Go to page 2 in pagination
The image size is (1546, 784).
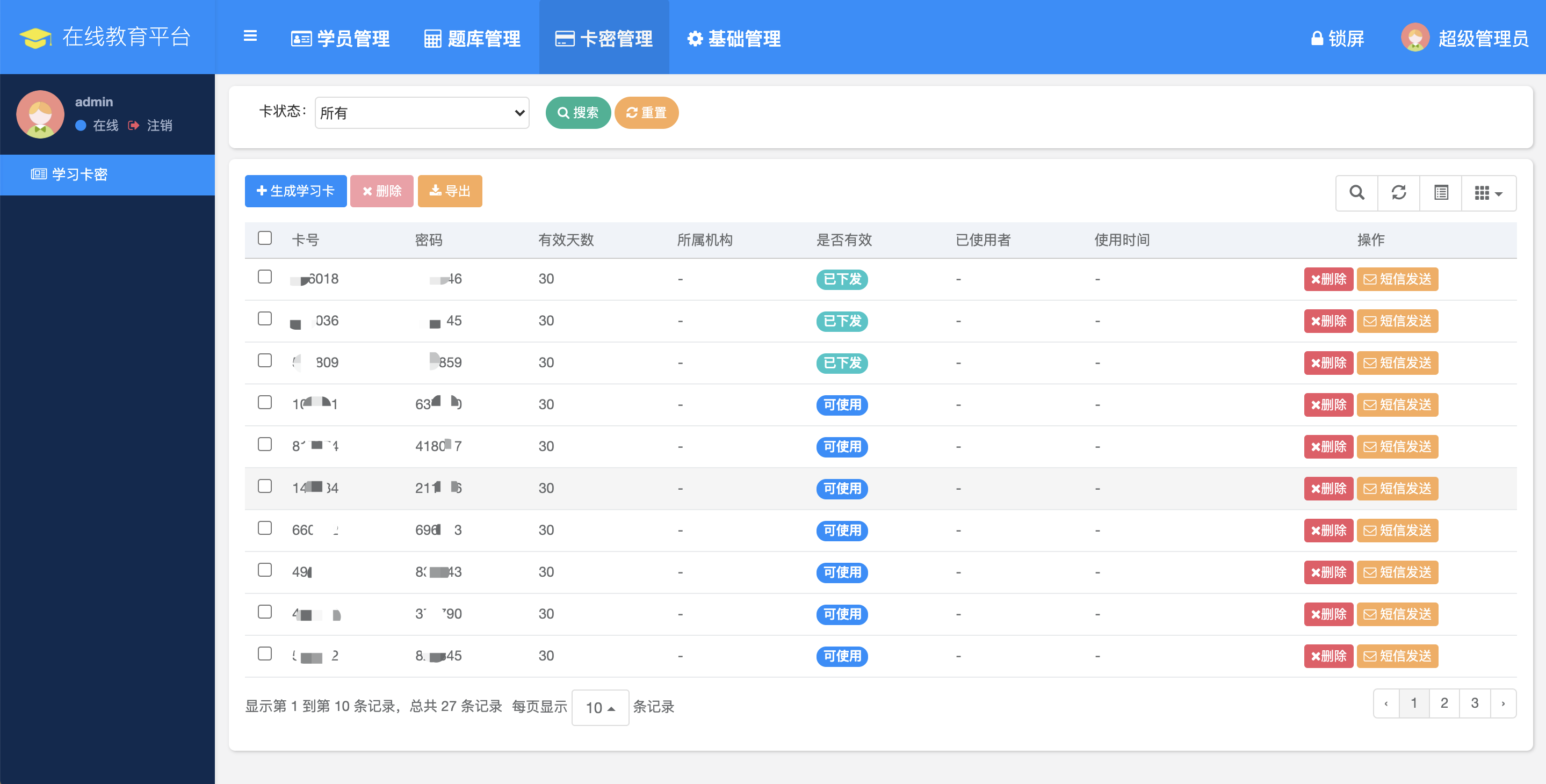(x=1444, y=703)
